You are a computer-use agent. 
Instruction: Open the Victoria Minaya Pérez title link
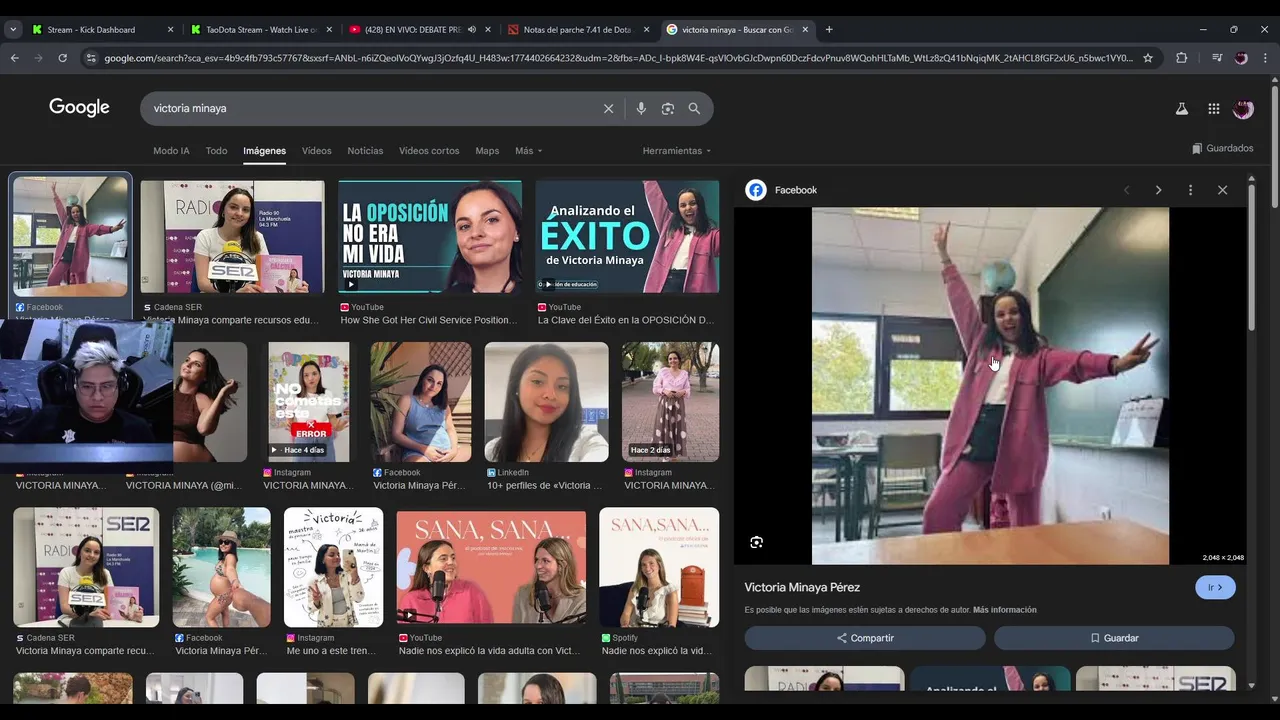802,587
